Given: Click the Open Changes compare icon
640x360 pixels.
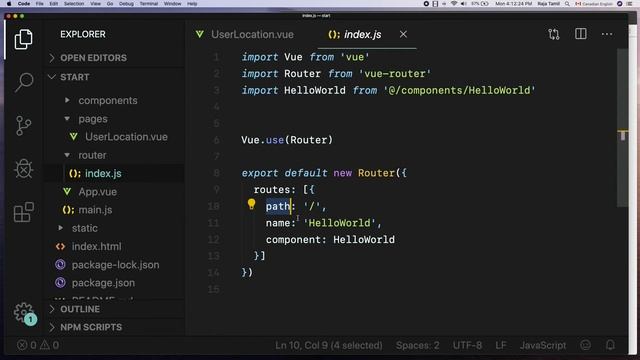Looking at the screenshot, I should 554,34.
